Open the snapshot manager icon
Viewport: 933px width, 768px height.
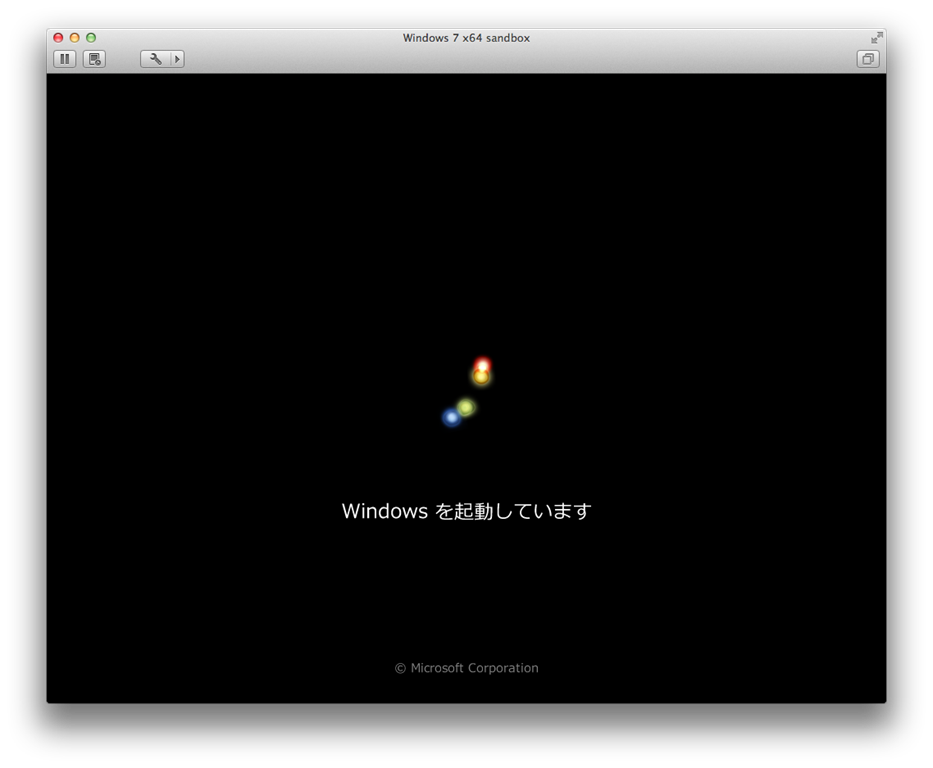tap(94, 59)
